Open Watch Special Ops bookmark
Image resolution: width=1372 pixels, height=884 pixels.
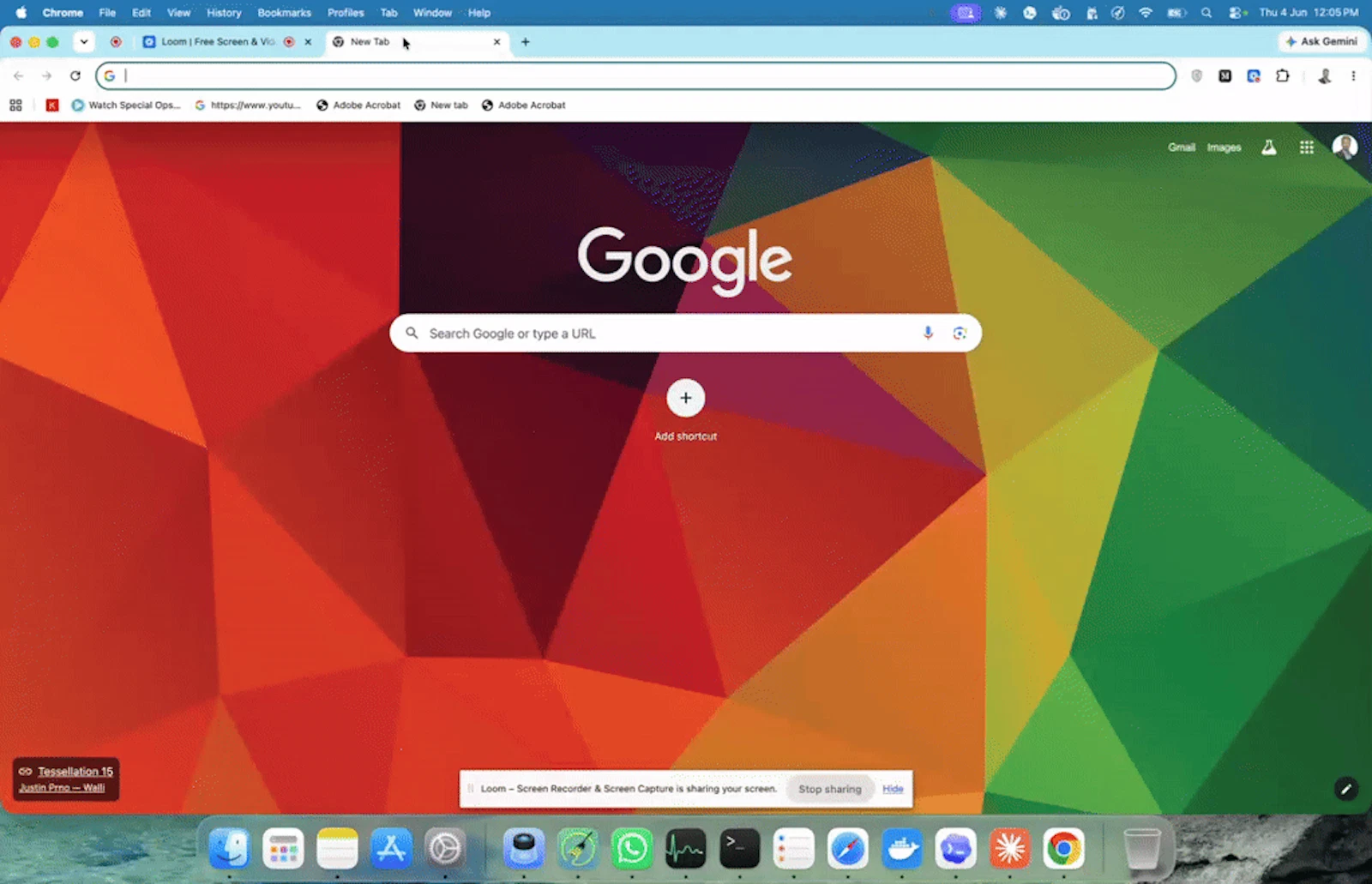pos(126,105)
